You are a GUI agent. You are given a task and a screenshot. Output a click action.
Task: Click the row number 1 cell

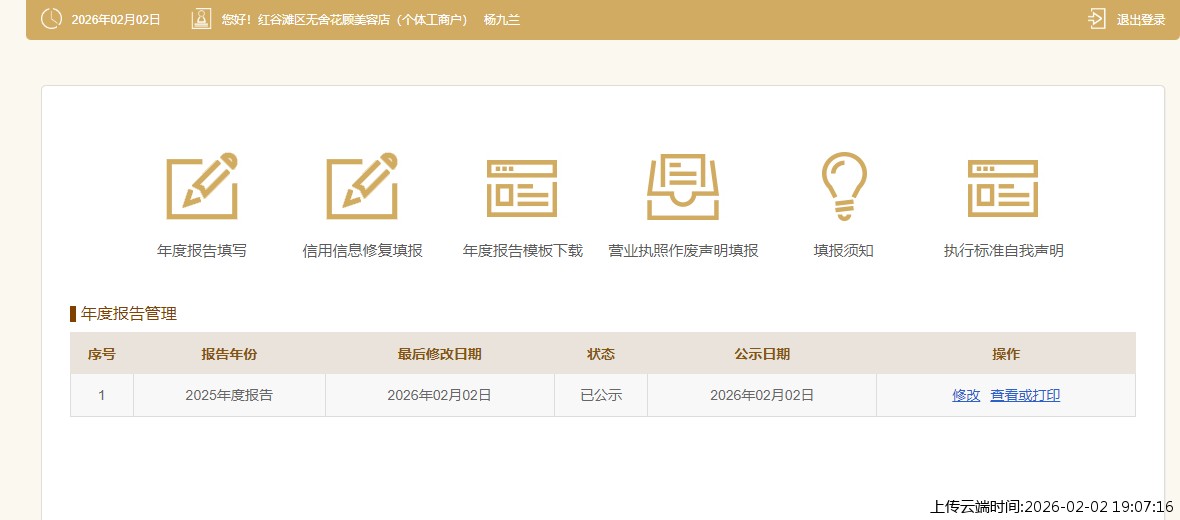[x=102, y=395]
